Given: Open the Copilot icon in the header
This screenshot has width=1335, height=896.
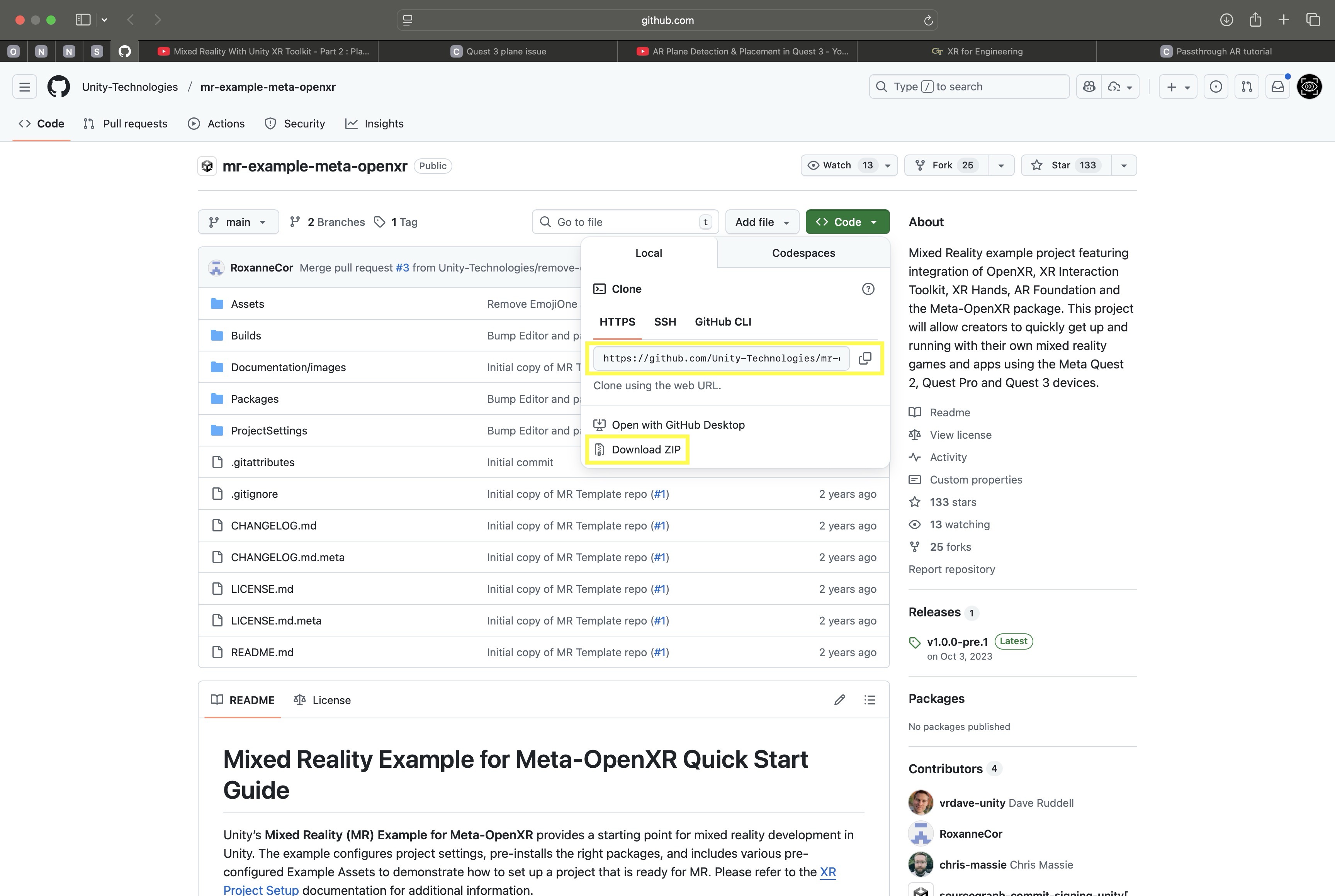Looking at the screenshot, I should coord(1089,87).
